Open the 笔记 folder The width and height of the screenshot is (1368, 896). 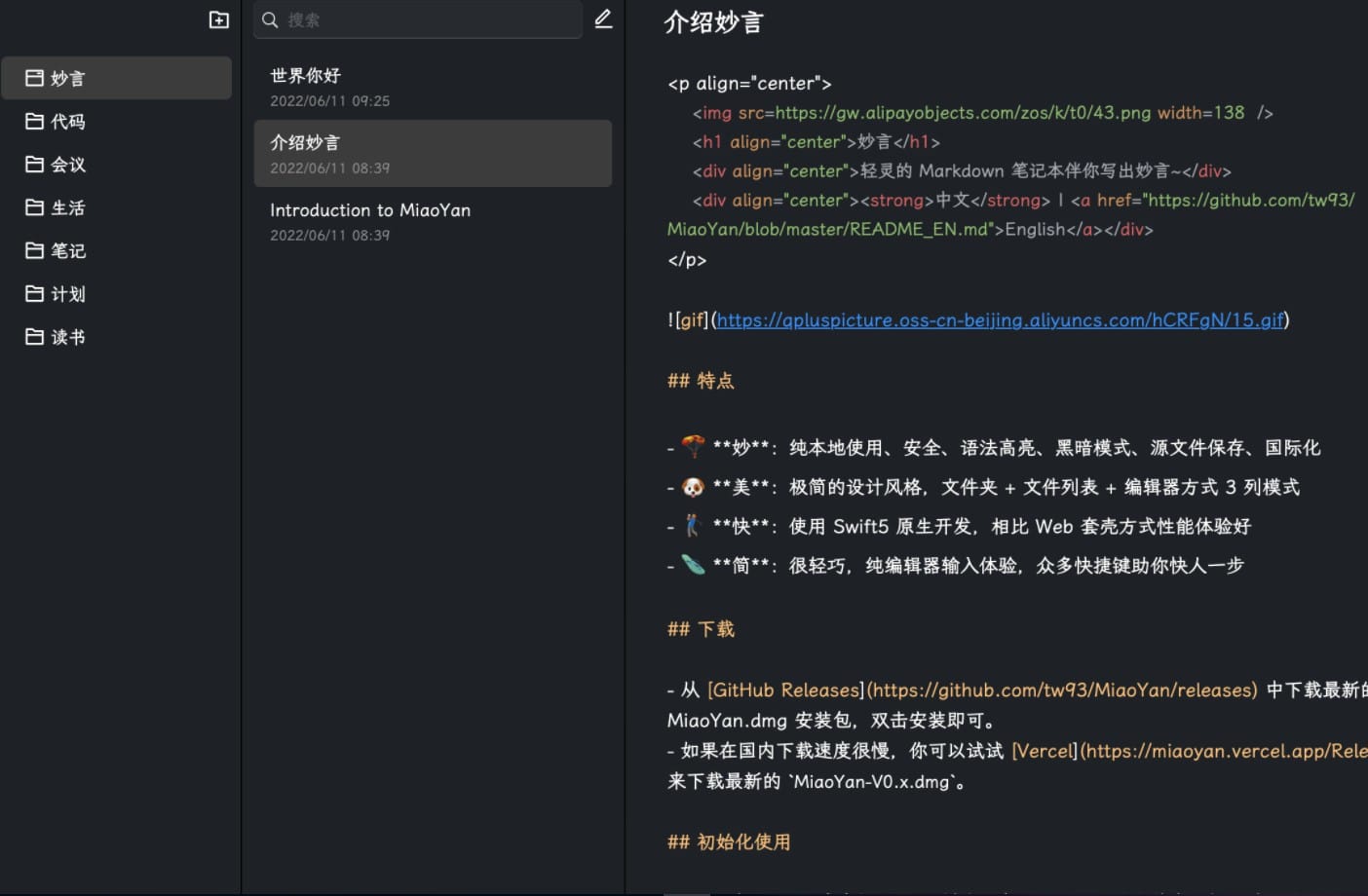(117, 250)
